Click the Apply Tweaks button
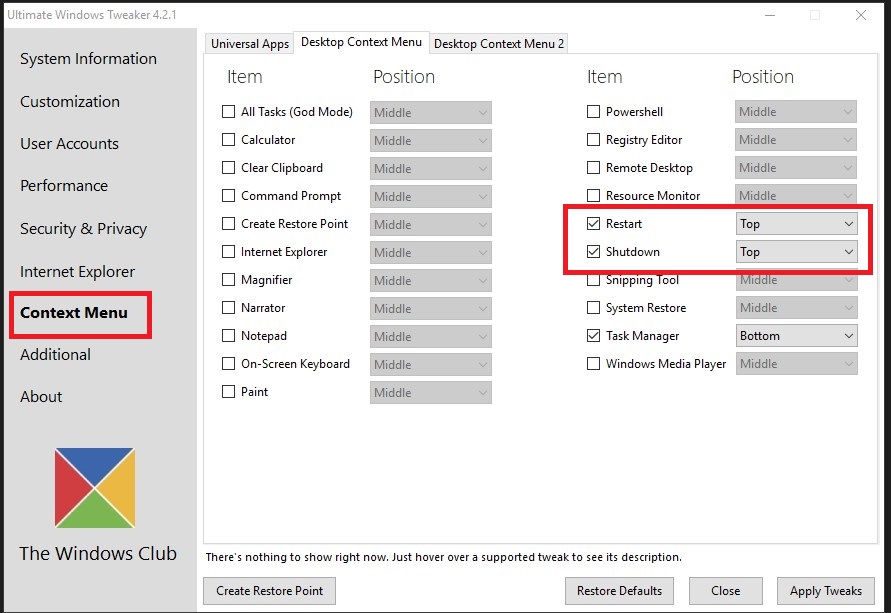 pyautogui.click(x=826, y=591)
